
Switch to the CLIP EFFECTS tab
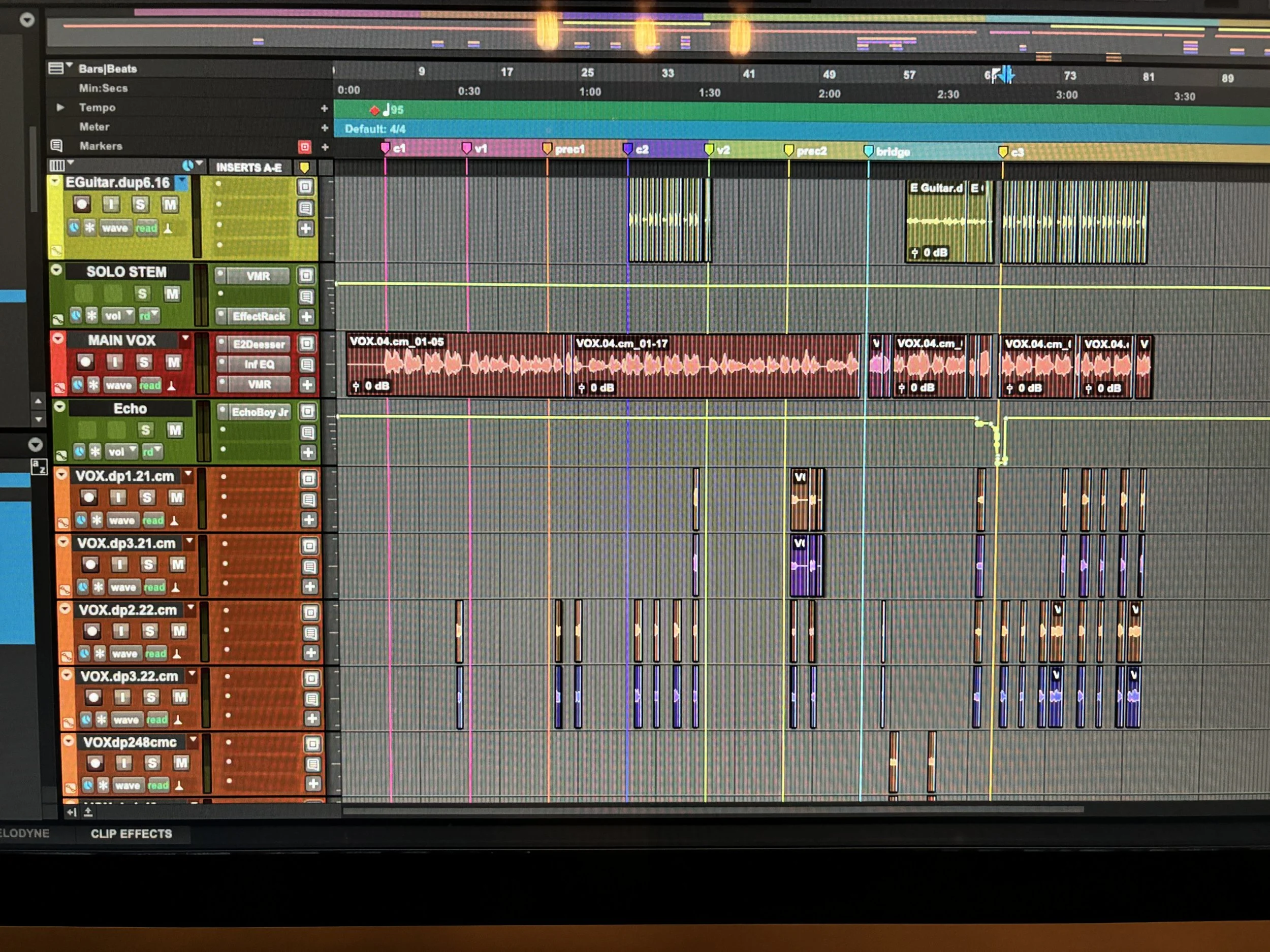tap(131, 834)
